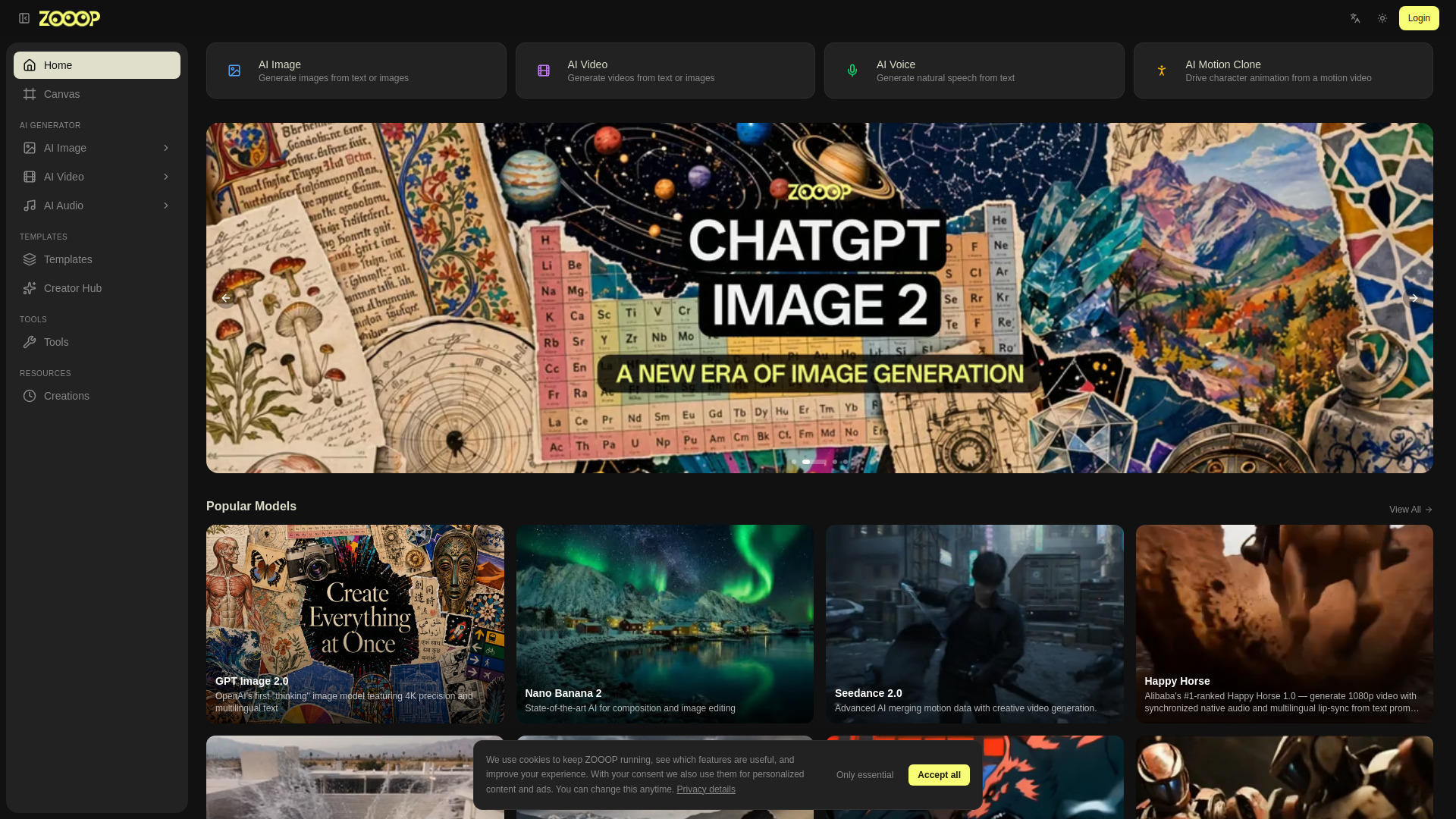The image size is (1456, 819).
Task: Click View All for Popular Models
Action: click(x=1410, y=510)
